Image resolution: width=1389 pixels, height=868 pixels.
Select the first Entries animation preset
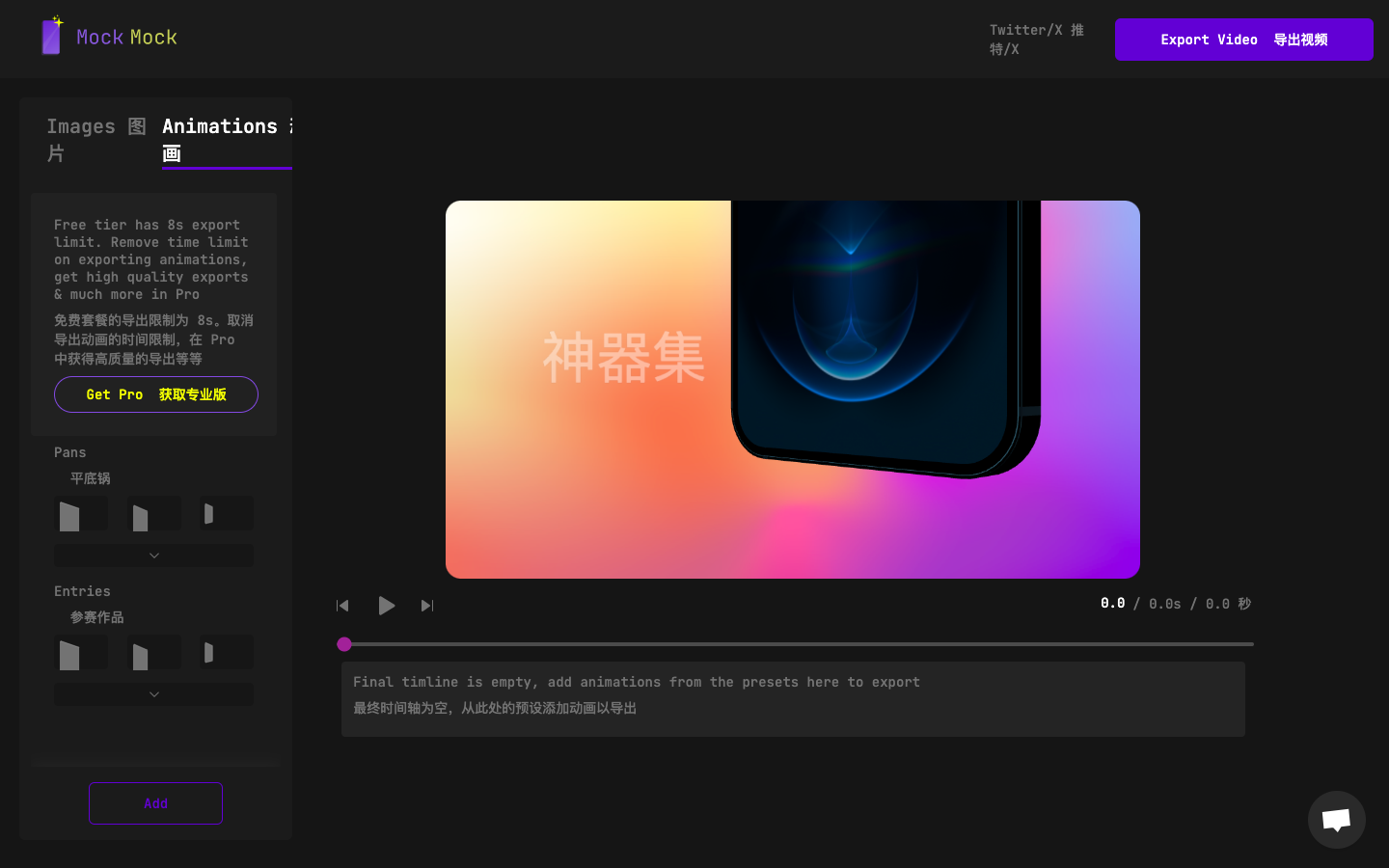(82, 652)
